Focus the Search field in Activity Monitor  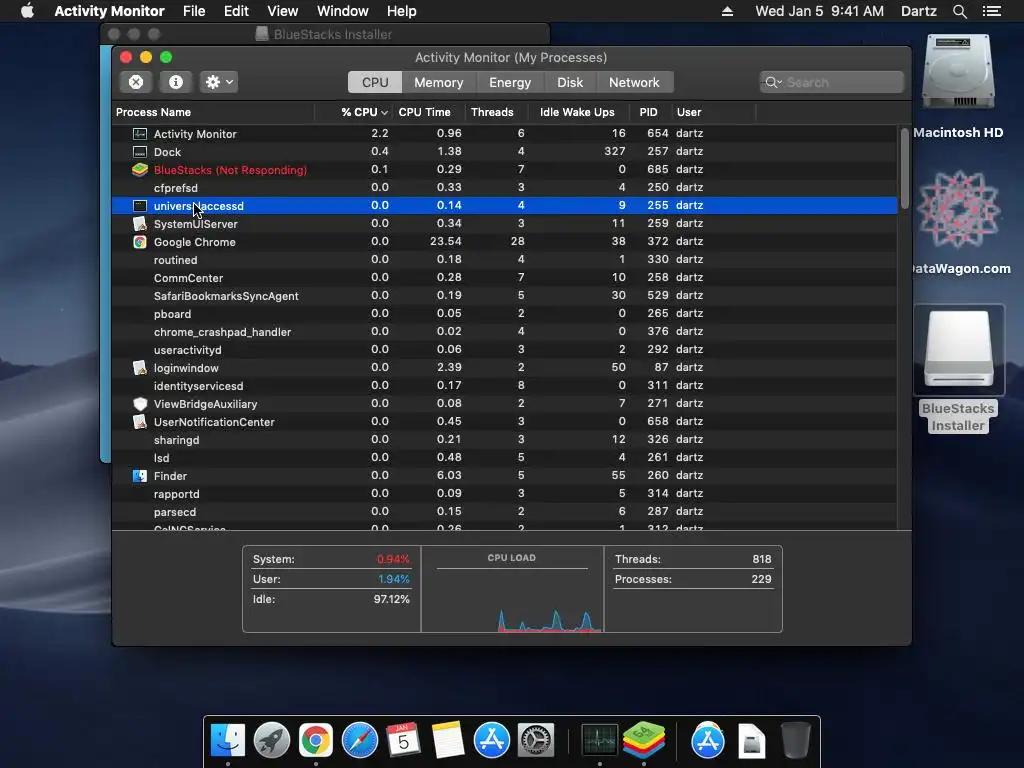(x=831, y=82)
